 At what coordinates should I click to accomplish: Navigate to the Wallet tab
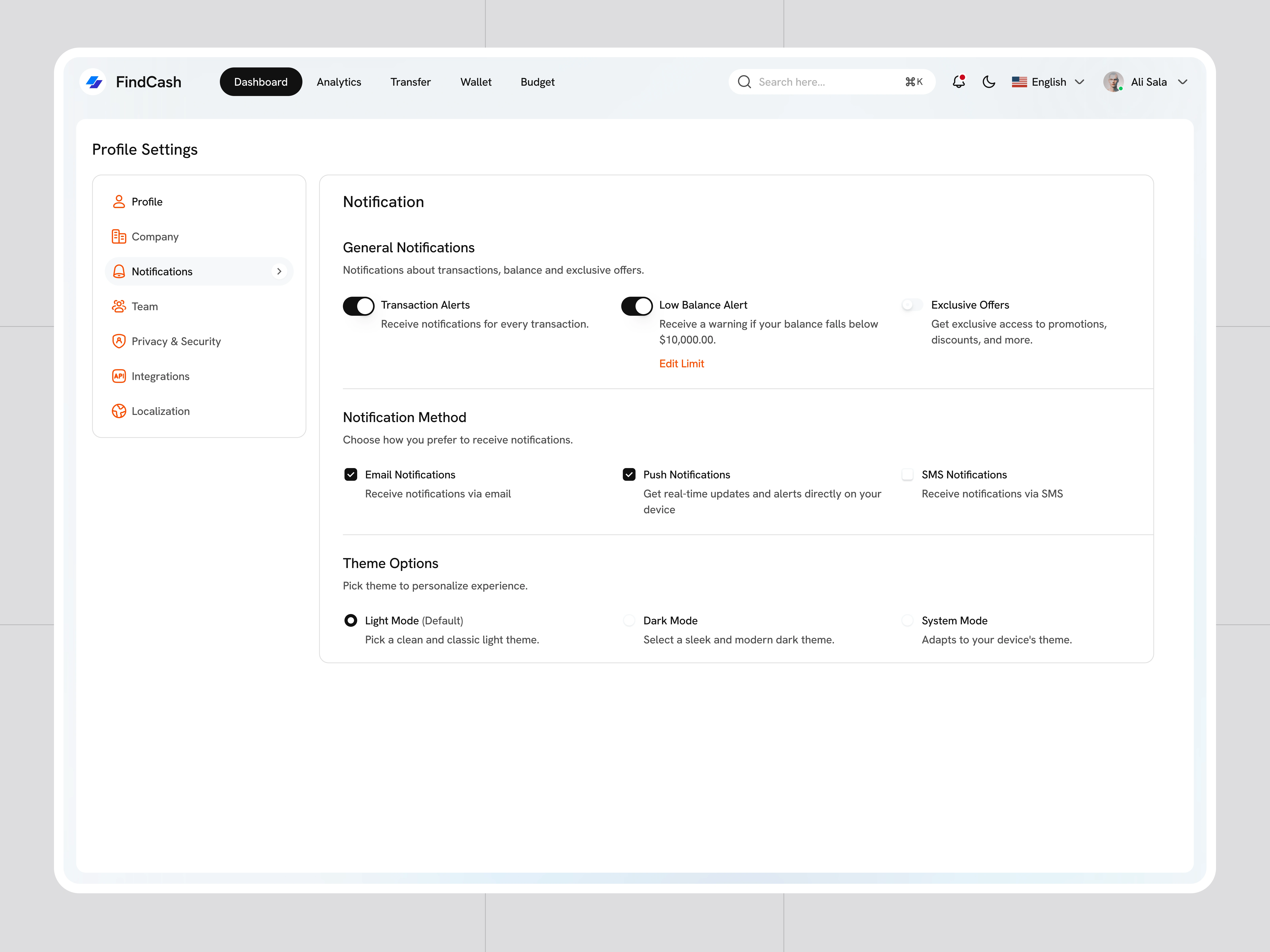click(x=476, y=82)
